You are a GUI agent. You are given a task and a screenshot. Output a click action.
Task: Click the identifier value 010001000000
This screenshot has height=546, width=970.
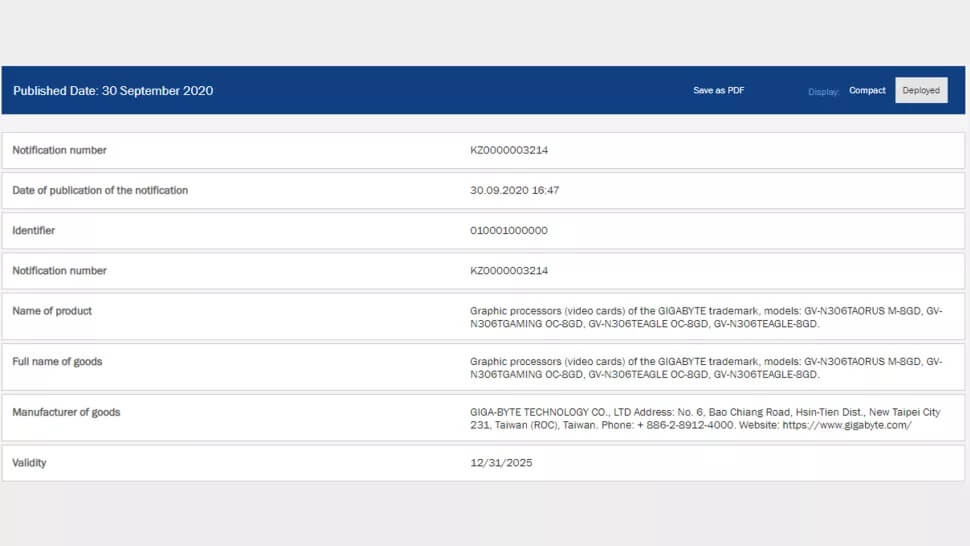[x=509, y=231]
